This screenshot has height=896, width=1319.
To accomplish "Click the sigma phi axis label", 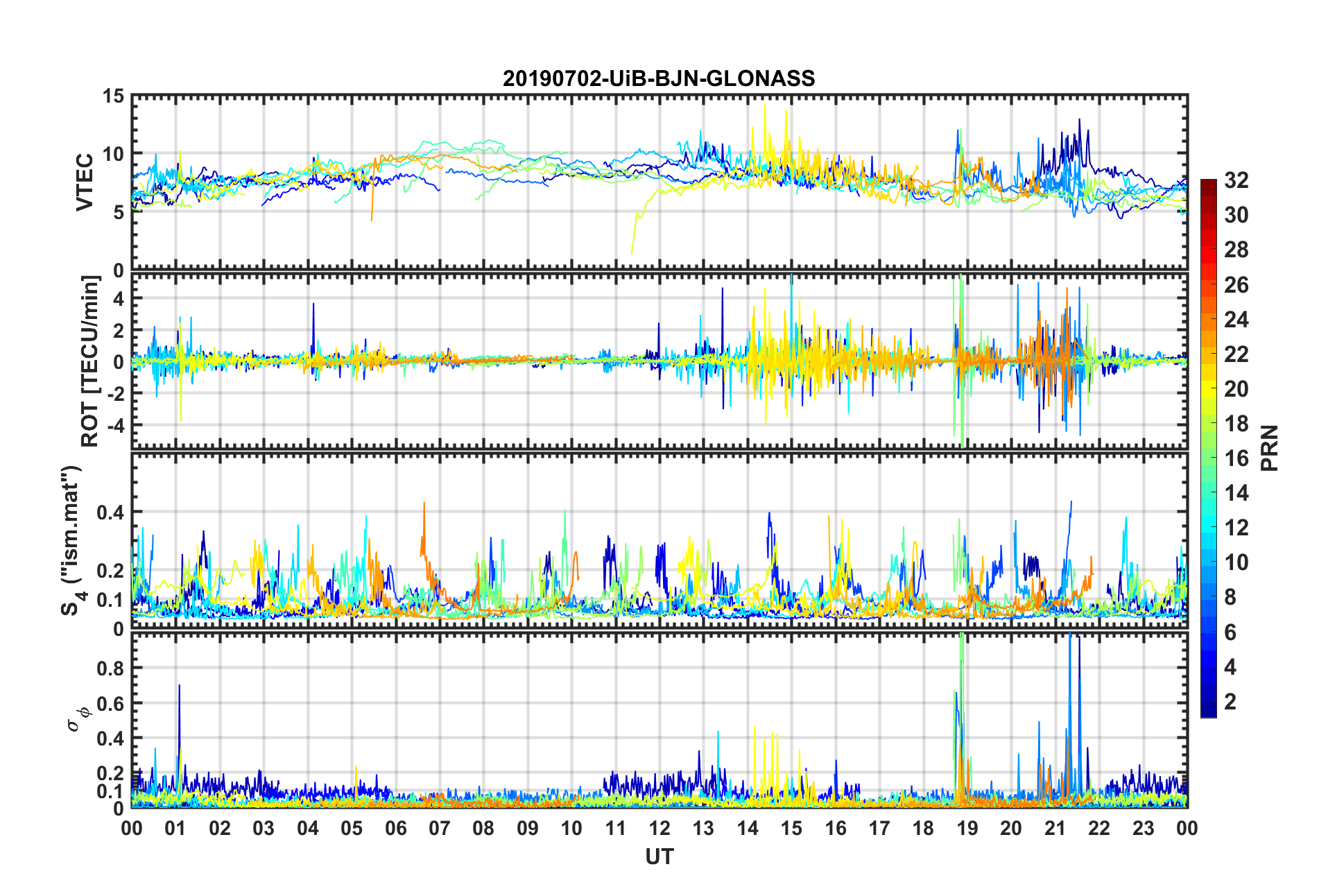I will pyautogui.click(x=78, y=718).
